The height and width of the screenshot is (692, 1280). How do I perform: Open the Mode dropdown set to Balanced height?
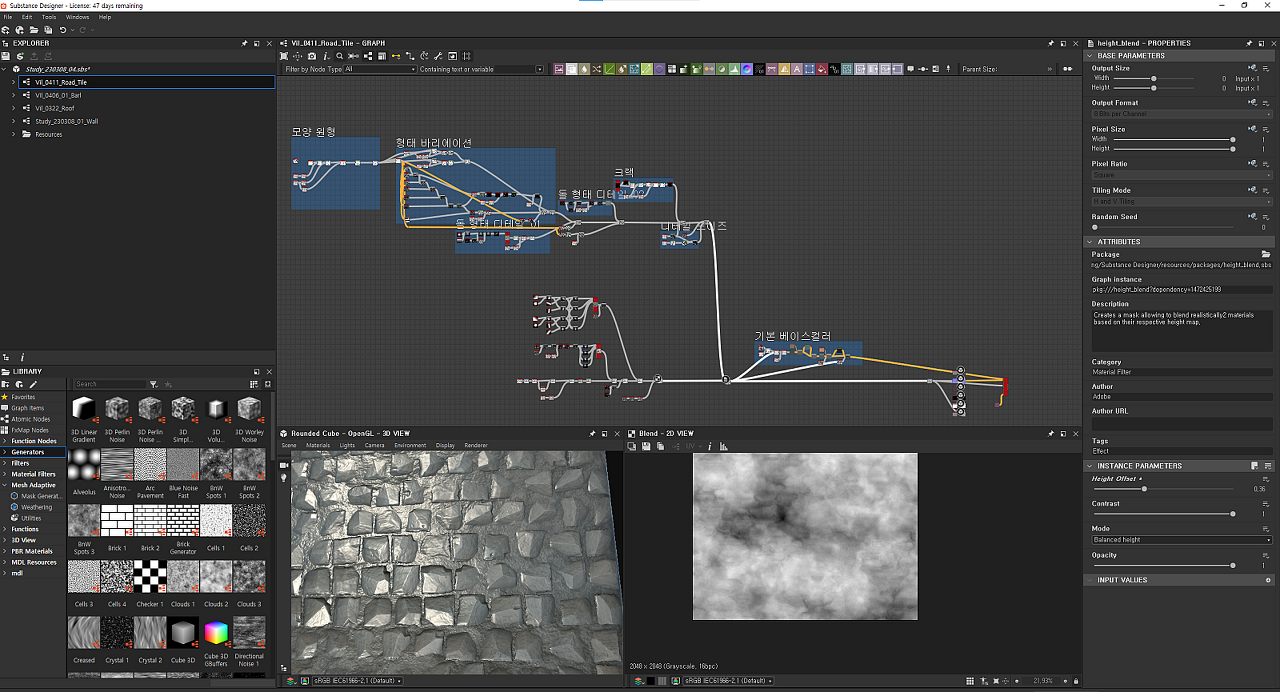(x=1181, y=540)
